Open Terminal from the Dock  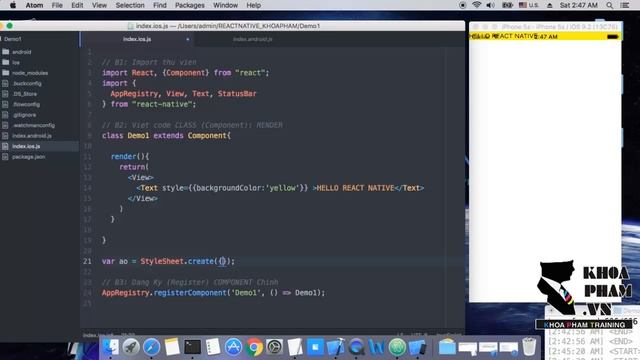click(192, 347)
